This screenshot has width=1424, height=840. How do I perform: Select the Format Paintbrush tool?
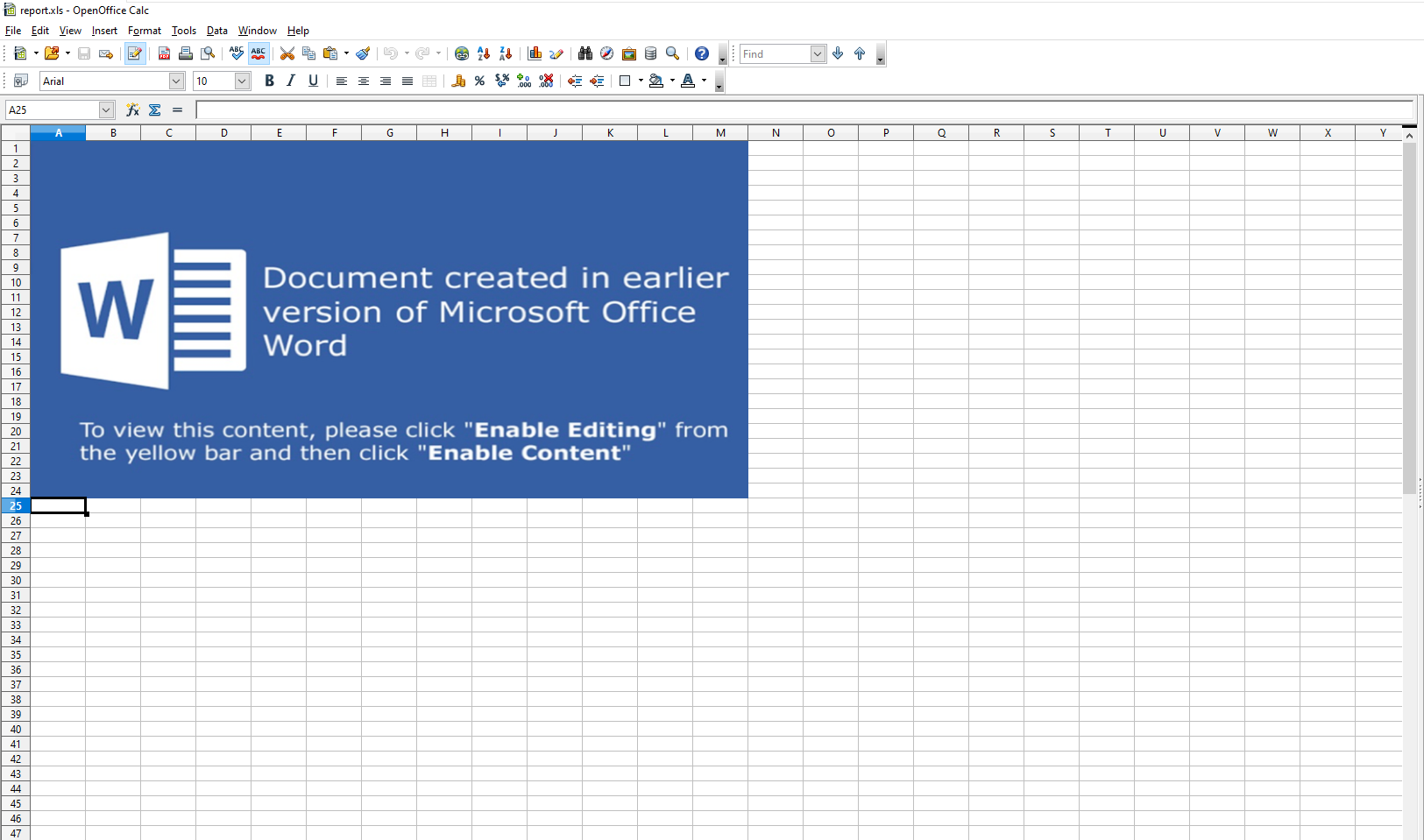pyautogui.click(x=363, y=53)
